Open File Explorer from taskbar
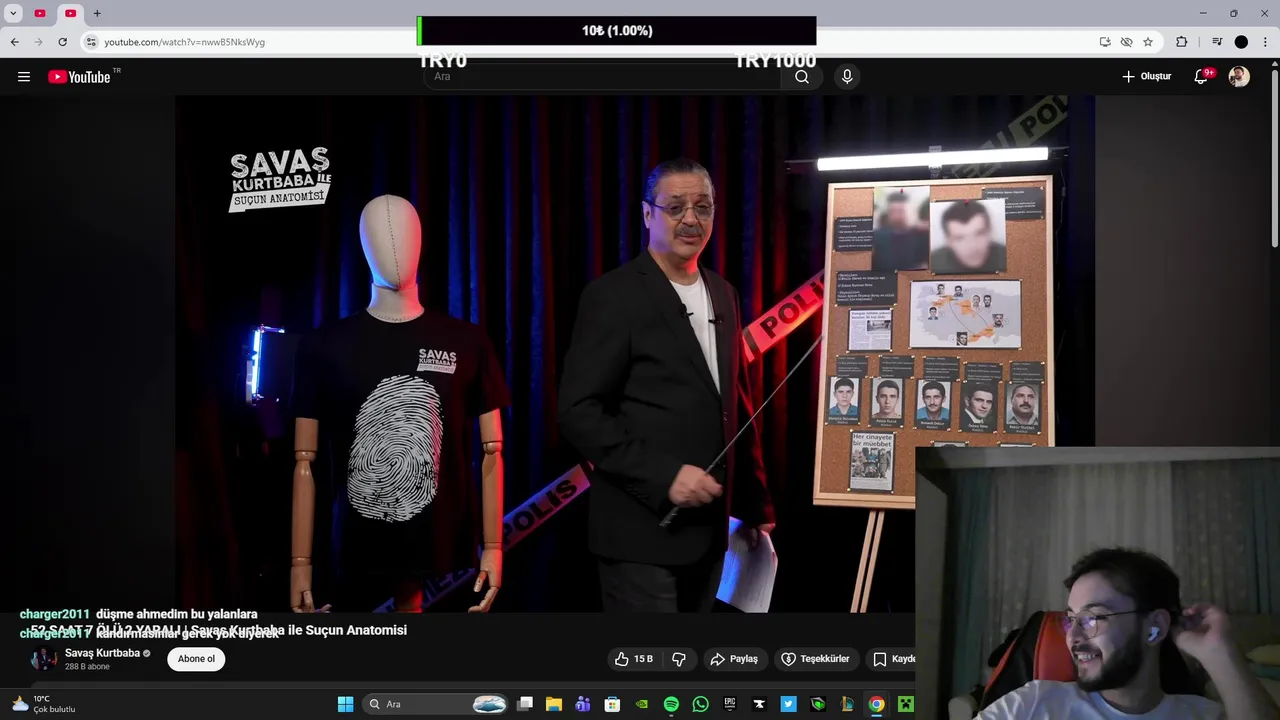Screen dimensions: 1280x720 [x=554, y=704]
